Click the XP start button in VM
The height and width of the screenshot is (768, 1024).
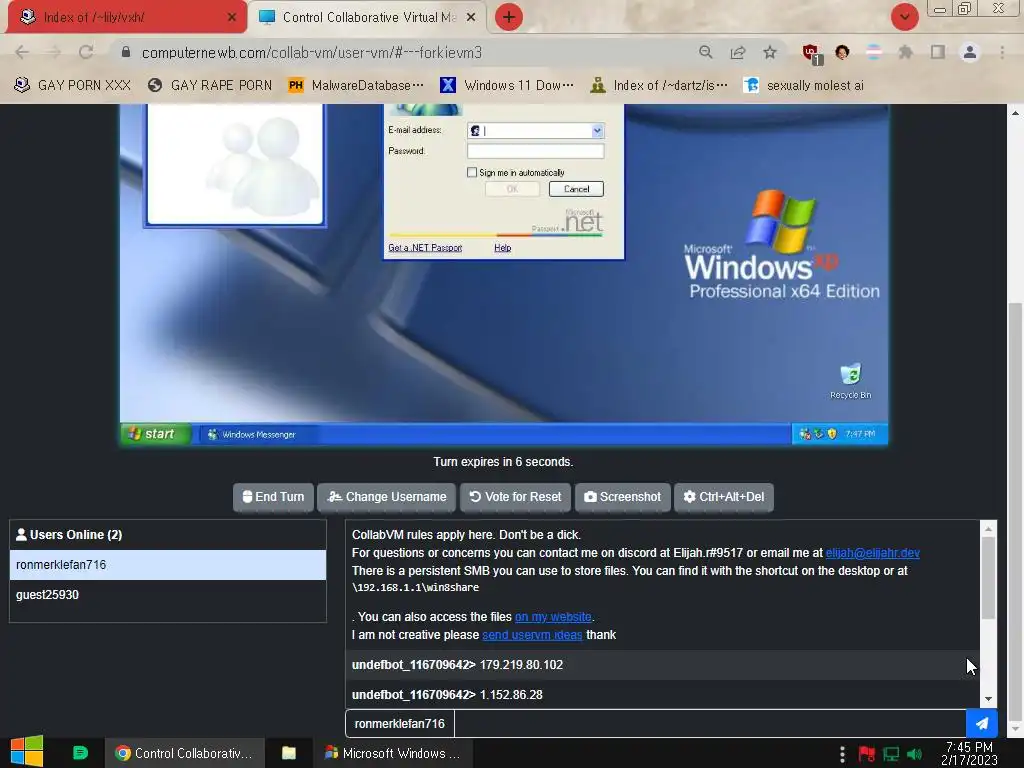(155, 434)
